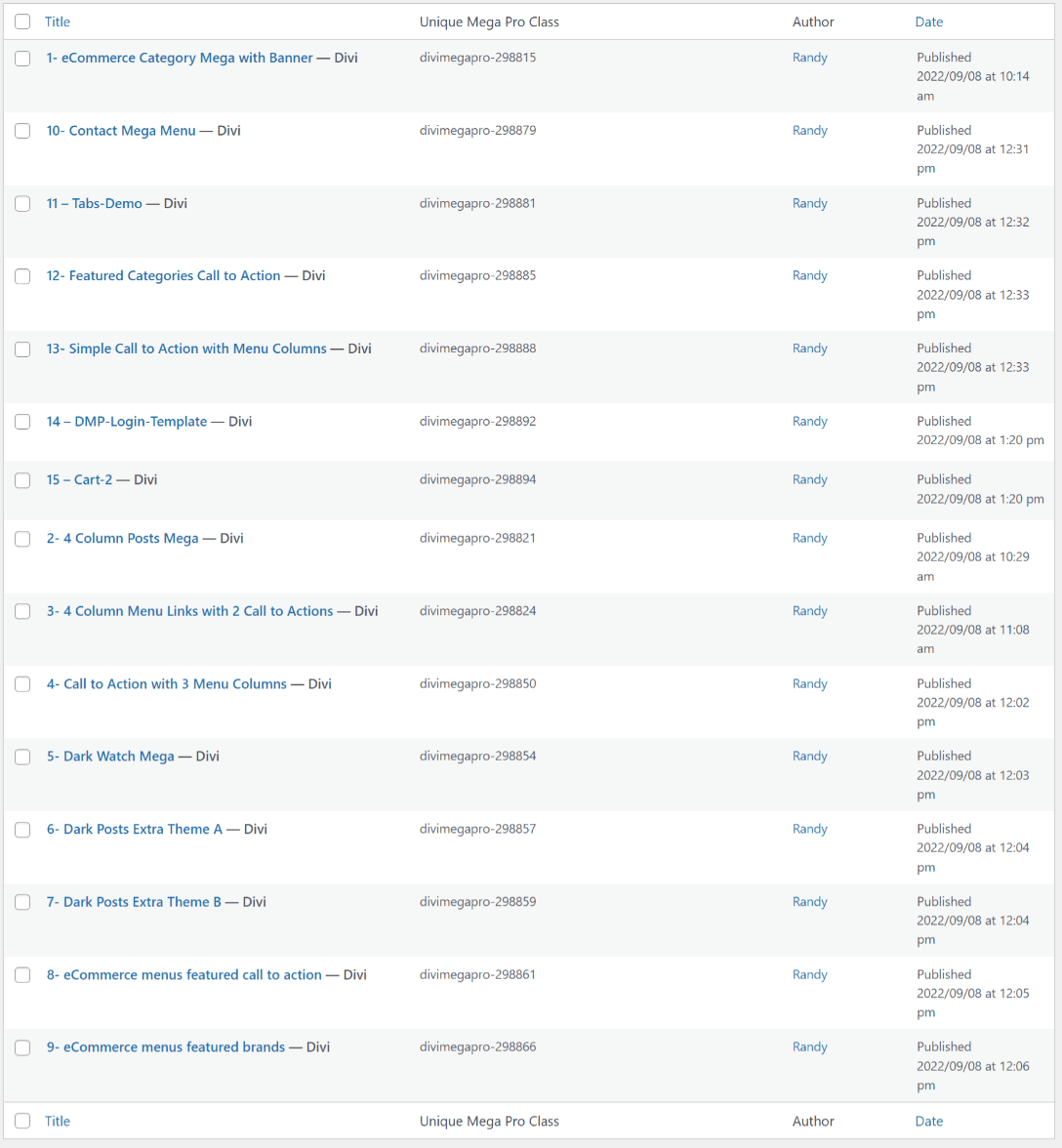Viewport: 1062px width, 1148px height.
Task: Check the "15 – Cart-2" row checkbox
Action: [22, 480]
